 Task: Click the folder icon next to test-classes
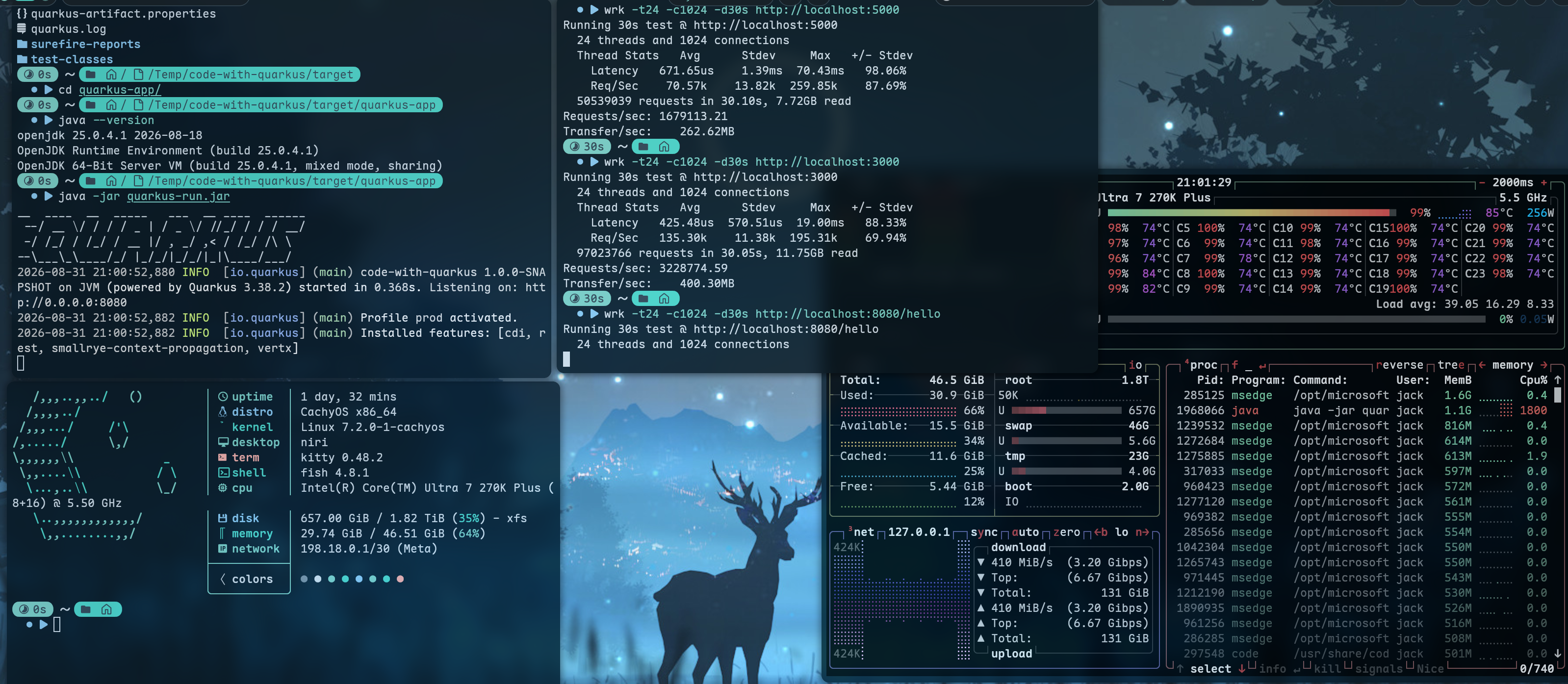(x=23, y=59)
